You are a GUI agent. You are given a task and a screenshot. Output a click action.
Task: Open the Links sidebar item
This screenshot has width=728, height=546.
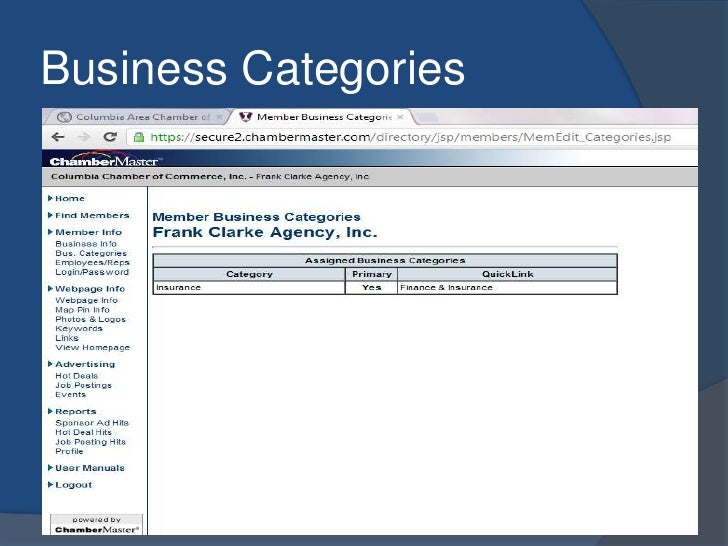click(x=67, y=338)
